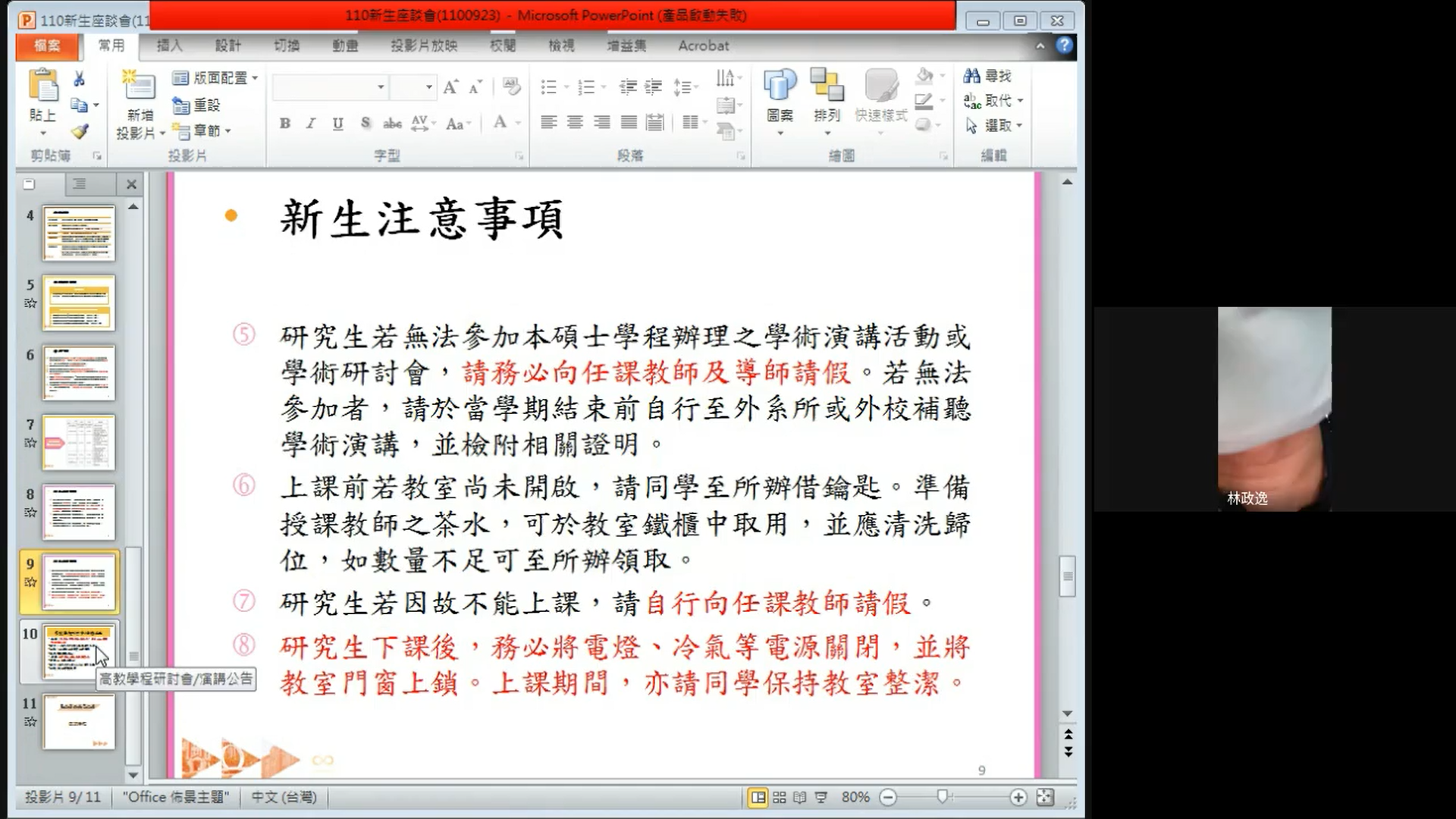The height and width of the screenshot is (819, 1456).
Task: Switch to Slide Sorter view icon
Action: (779, 797)
